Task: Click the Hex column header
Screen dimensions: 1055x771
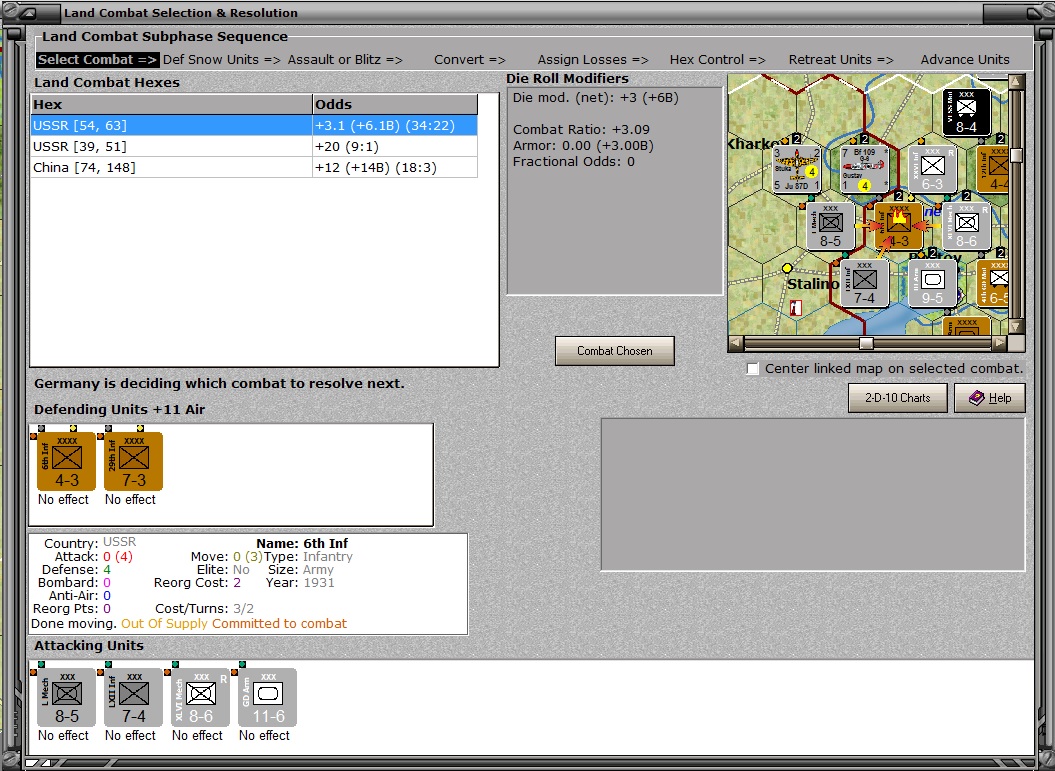Action: (172, 104)
